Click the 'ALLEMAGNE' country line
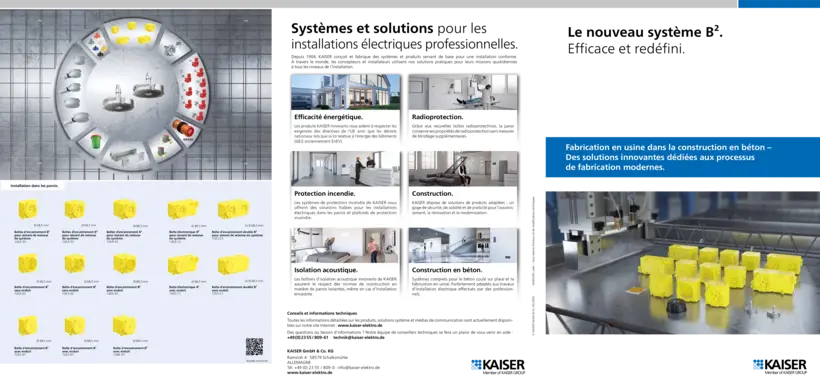This screenshot has width=820, height=387. pos(299,362)
